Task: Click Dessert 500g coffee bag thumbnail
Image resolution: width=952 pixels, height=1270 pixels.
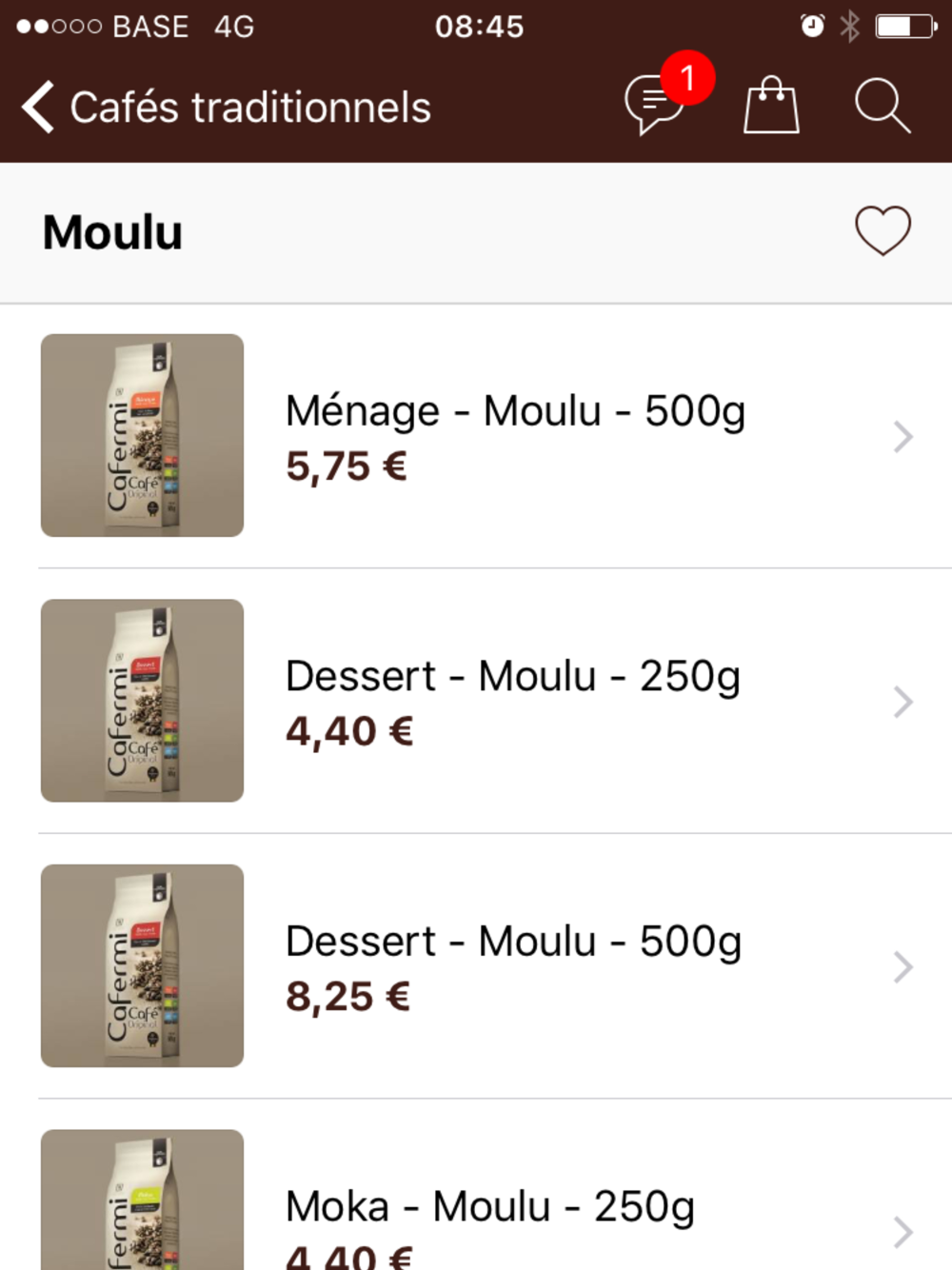Action: pyautogui.click(x=142, y=965)
